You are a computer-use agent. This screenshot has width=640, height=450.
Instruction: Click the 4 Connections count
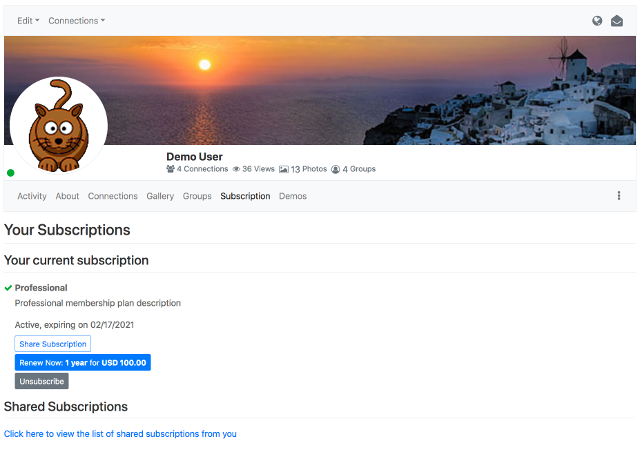tap(202, 169)
